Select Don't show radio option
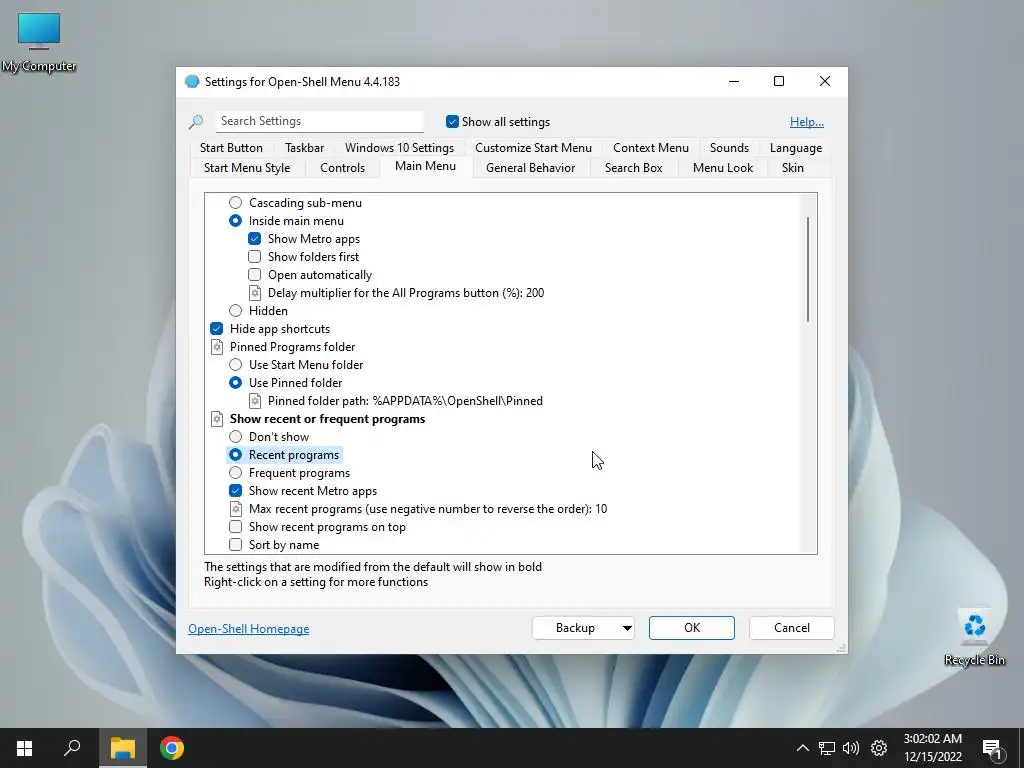Image resolution: width=1024 pixels, height=768 pixels. point(235,436)
